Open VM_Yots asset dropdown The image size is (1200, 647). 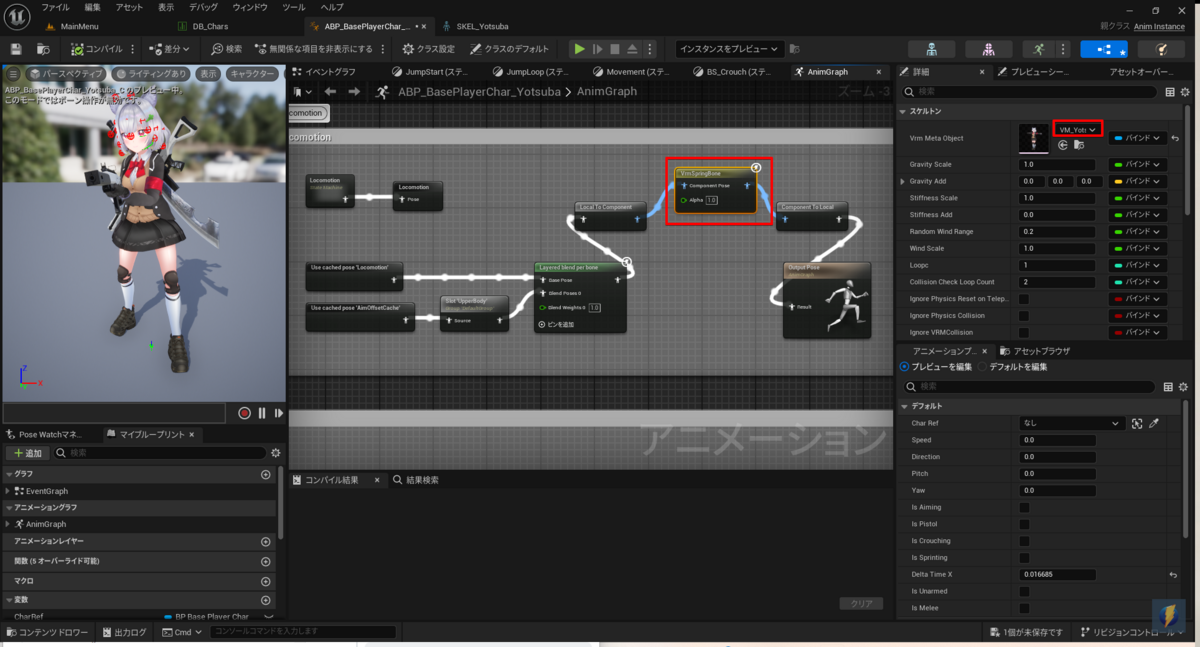(1078, 129)
